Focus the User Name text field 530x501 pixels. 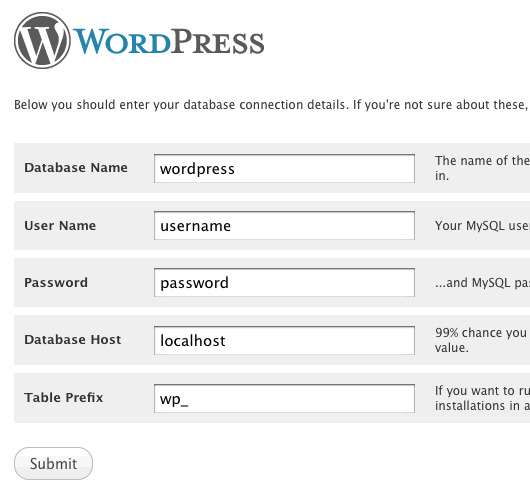tap(284, 225)
